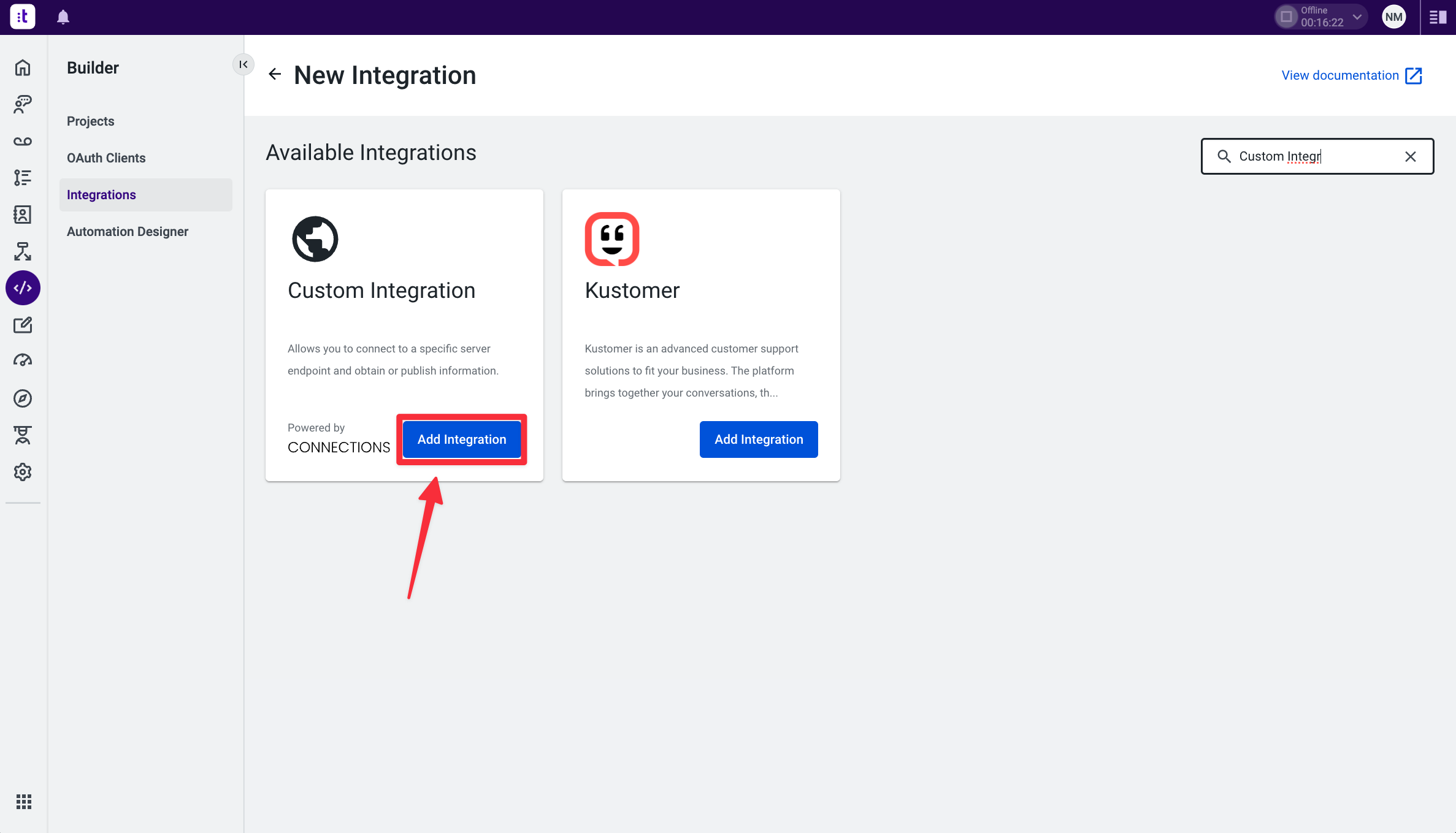The height and width of the screenshot is (833, 1456).
Task: Select Integrations in Builder menu
Action: pos(146,195)
